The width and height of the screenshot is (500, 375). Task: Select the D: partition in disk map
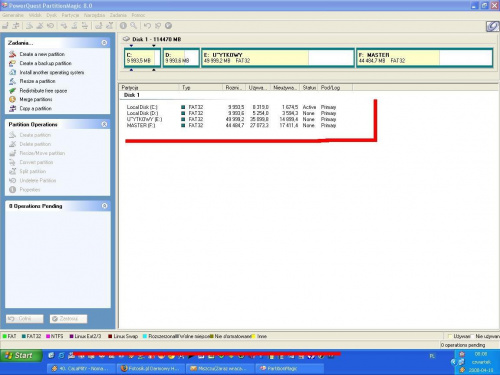[181, 58]
